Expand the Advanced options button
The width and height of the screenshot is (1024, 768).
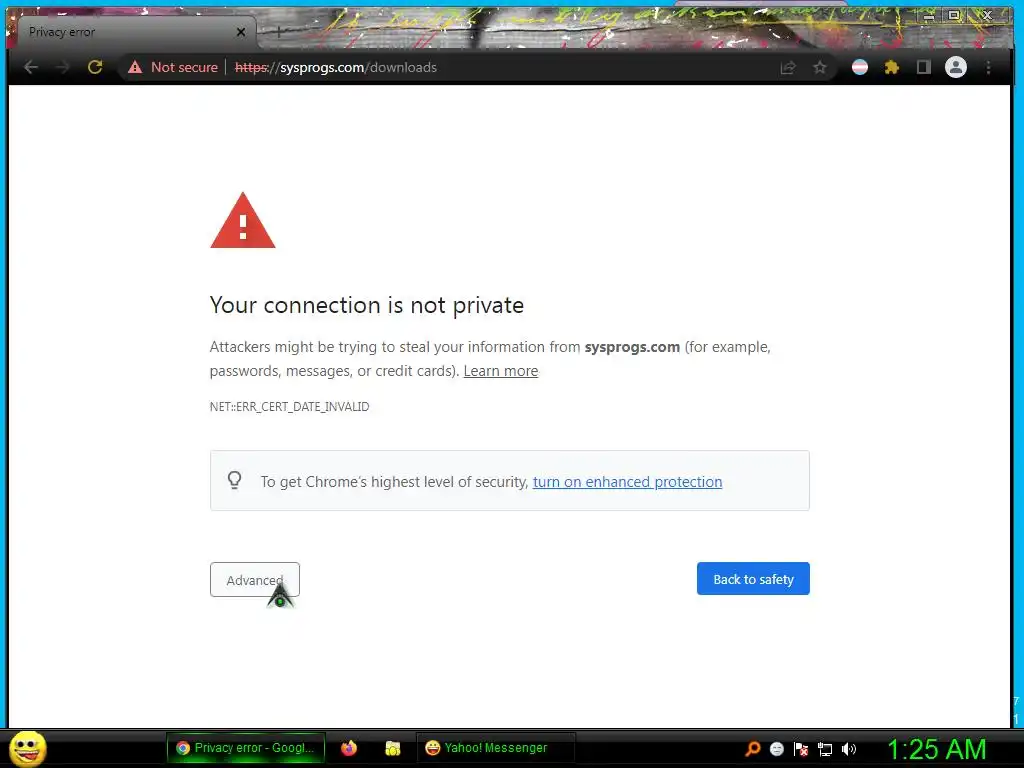pos(255,579)
